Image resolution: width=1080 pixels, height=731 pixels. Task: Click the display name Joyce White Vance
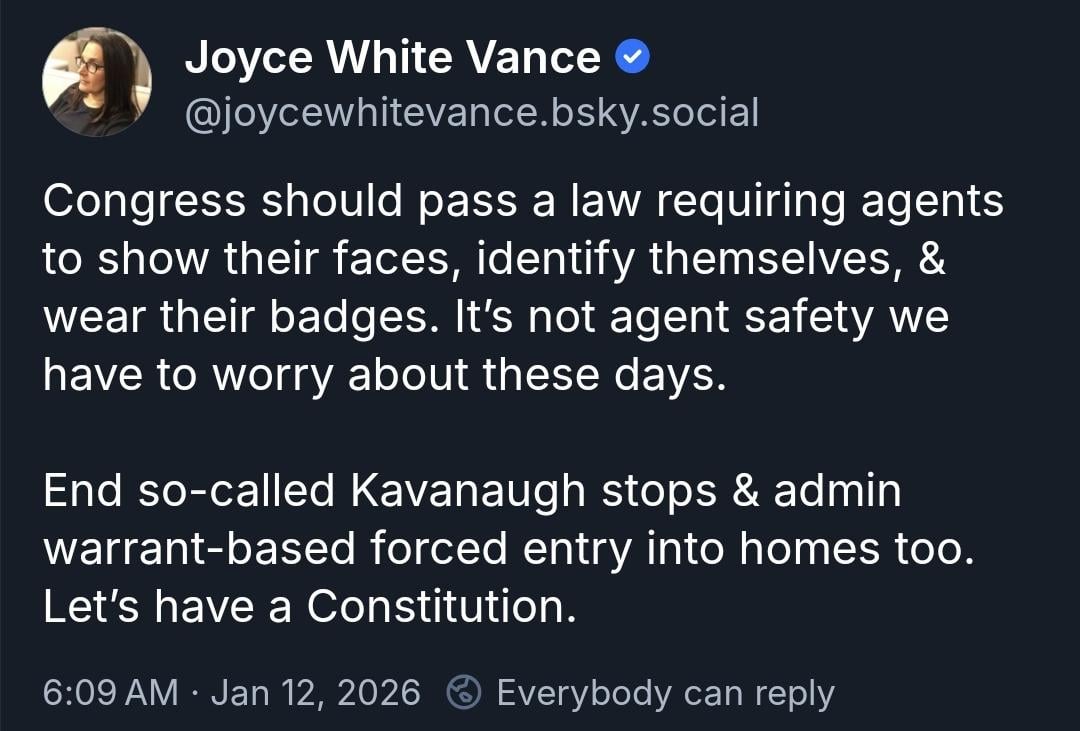click(393, 60)
